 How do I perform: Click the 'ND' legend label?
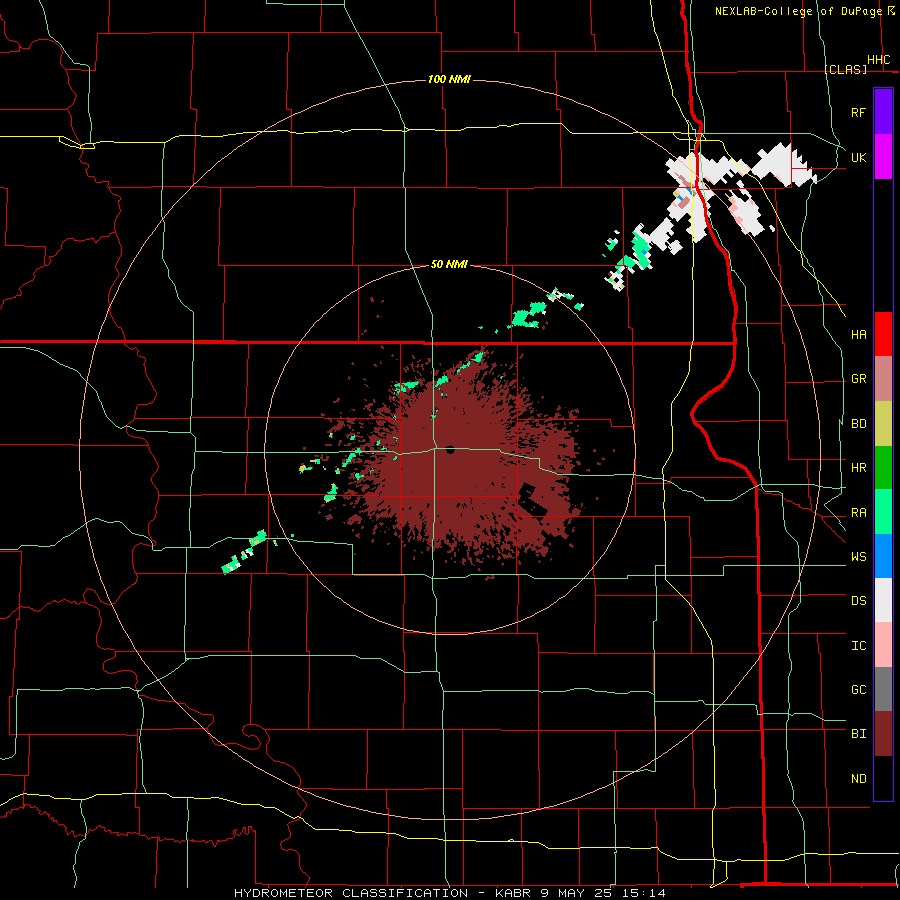859,778
